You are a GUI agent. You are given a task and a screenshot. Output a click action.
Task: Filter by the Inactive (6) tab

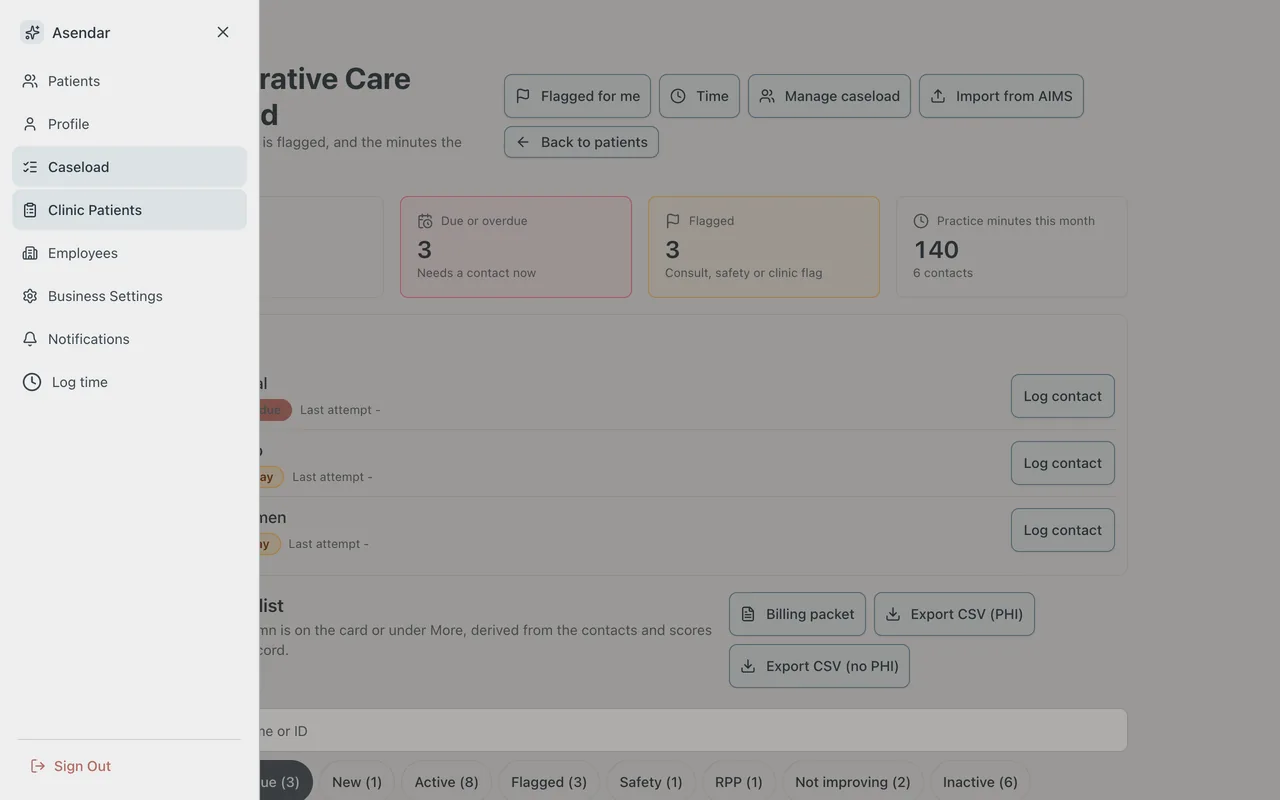(981, 782)
